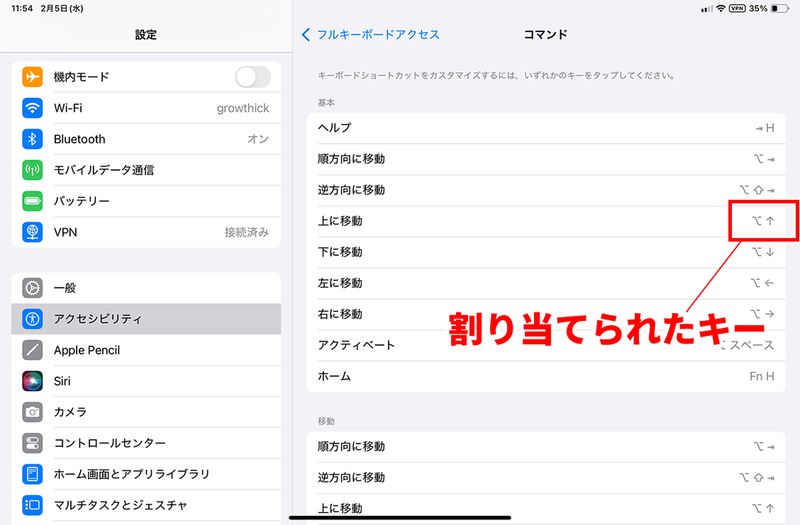Open マルチタスクとジェスチャ settings
The height and width of the screenshot is (525, 800).
click(146, 505)
